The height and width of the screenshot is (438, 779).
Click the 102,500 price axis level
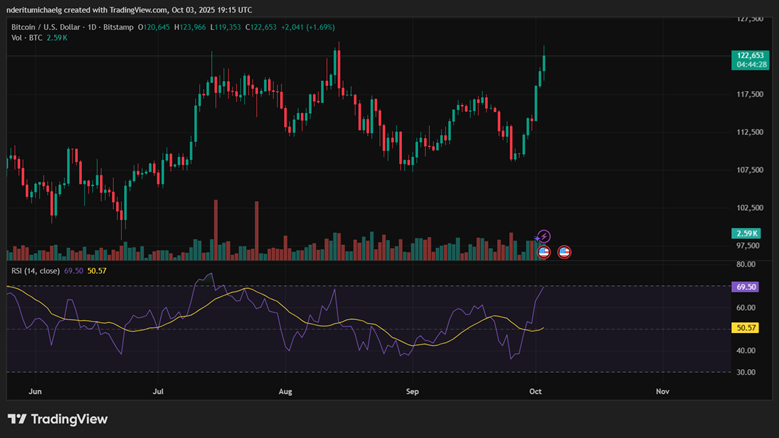(x=750, y=208)
